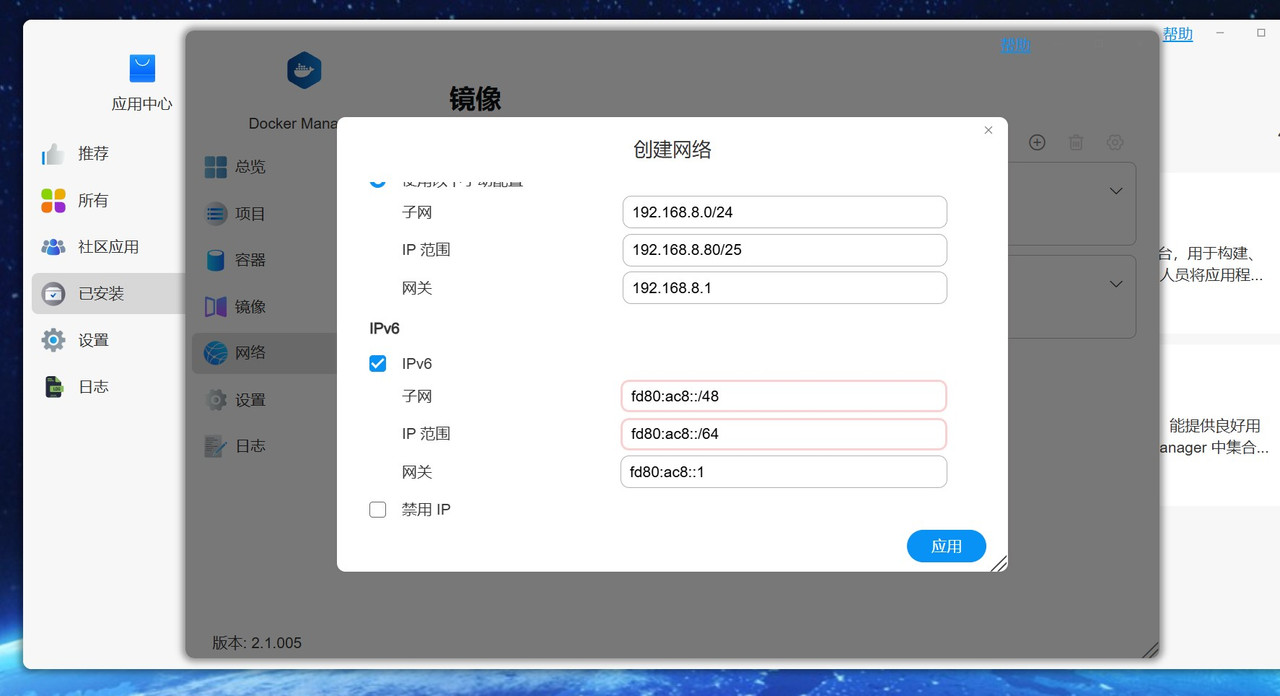Click Docker Manager 设置 gear icon
The height and width of the screenshot is (696, 1280).
click(x=216, y=400)
